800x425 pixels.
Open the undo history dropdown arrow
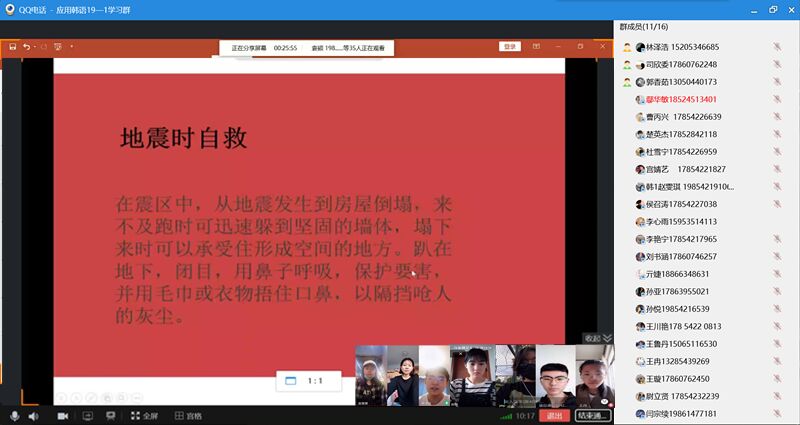pos(37,47)
